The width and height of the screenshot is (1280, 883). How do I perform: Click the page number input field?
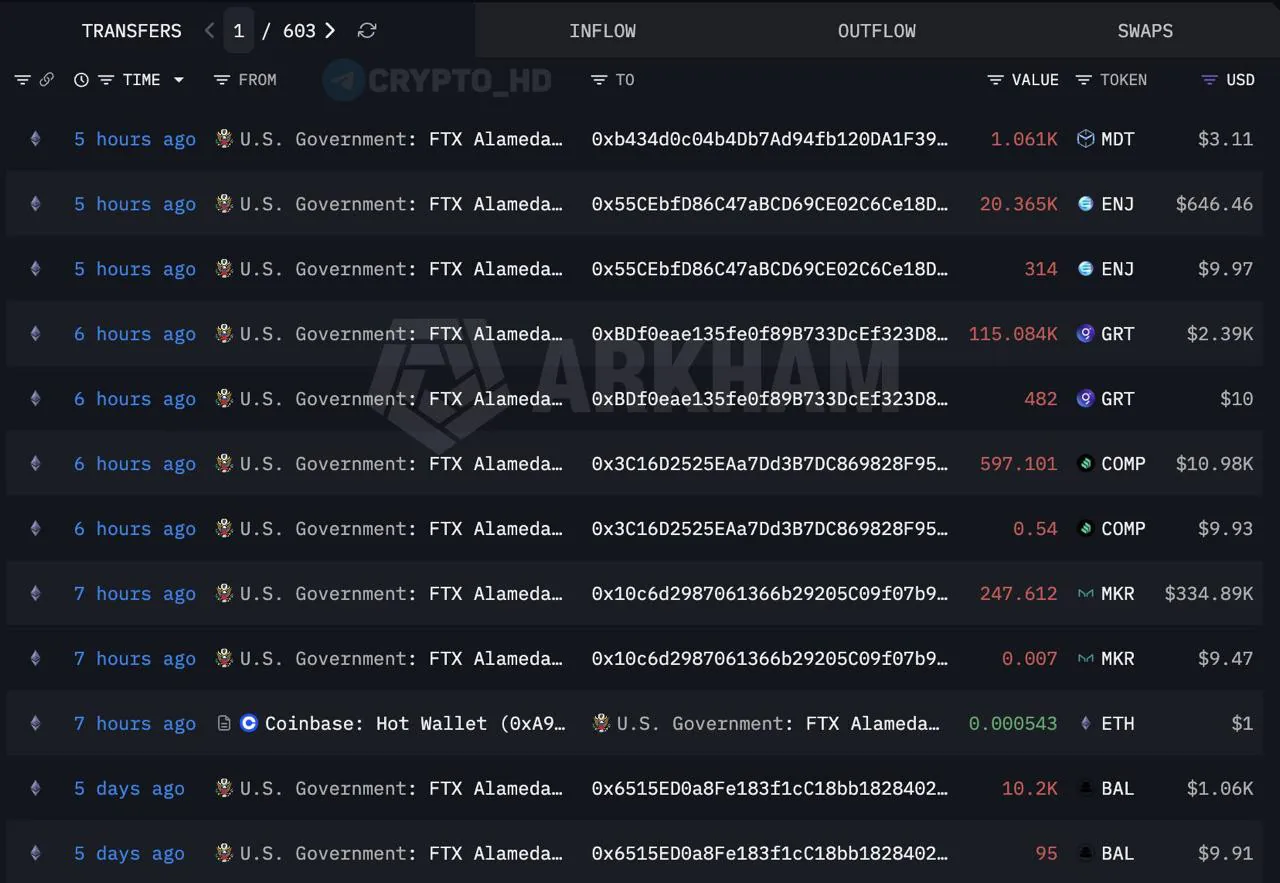tap(238, 31)
